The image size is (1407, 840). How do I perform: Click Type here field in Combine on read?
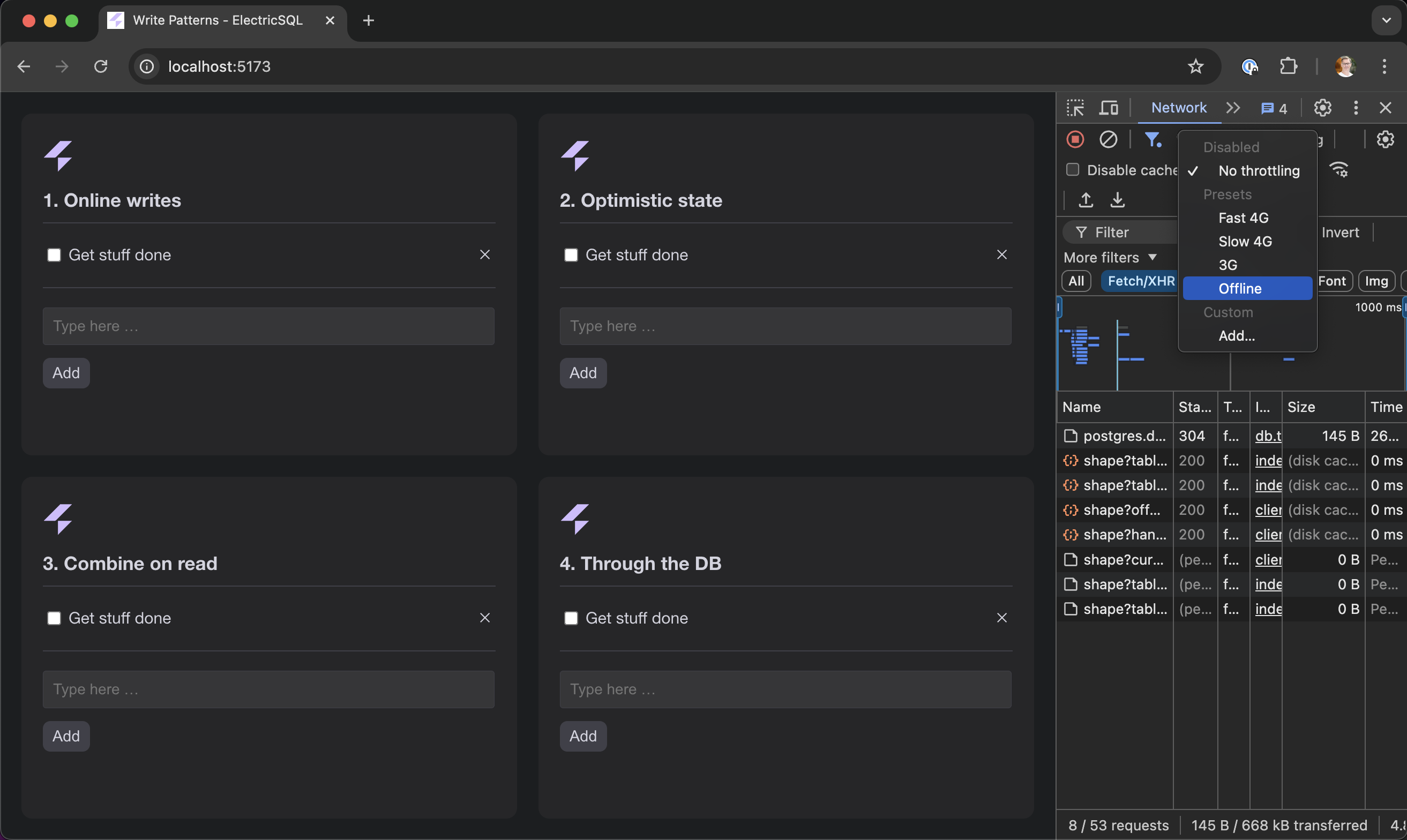[268, 689]
